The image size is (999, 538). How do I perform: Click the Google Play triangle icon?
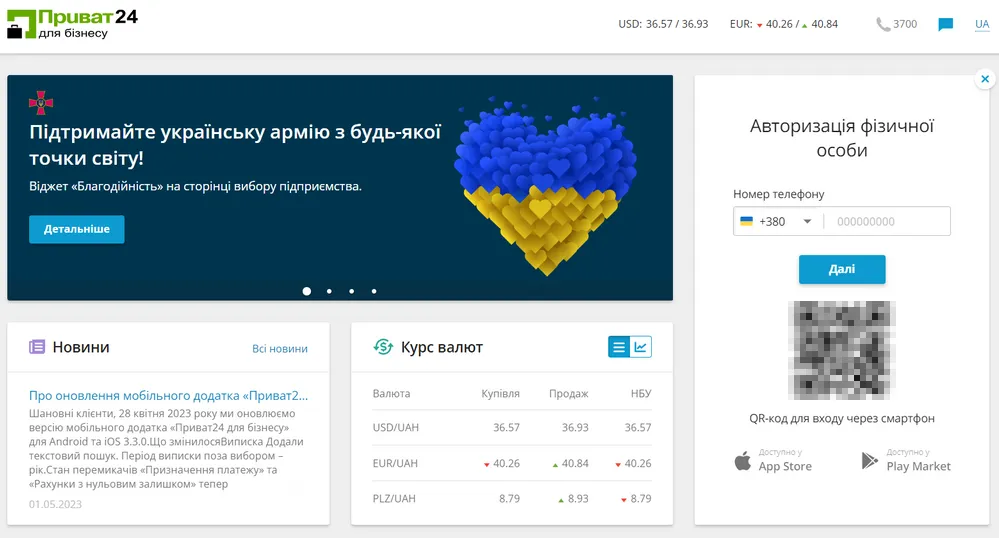point(869,460)
